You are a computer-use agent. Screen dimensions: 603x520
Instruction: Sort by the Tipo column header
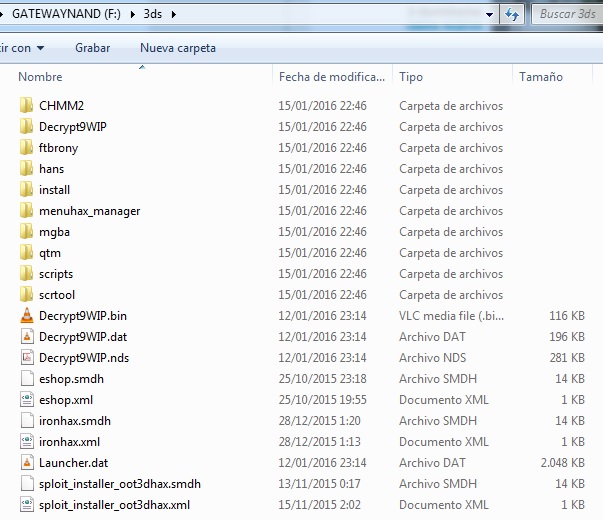pyautogui.click(x=411, y=77)
